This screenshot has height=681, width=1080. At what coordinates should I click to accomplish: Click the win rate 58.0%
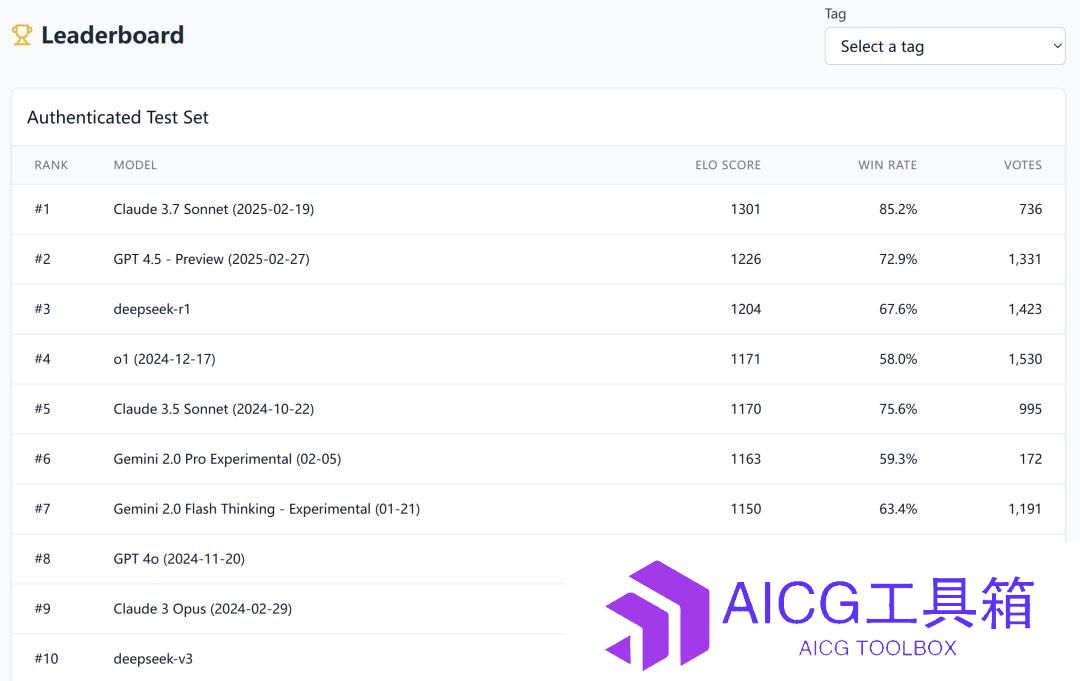898,359
